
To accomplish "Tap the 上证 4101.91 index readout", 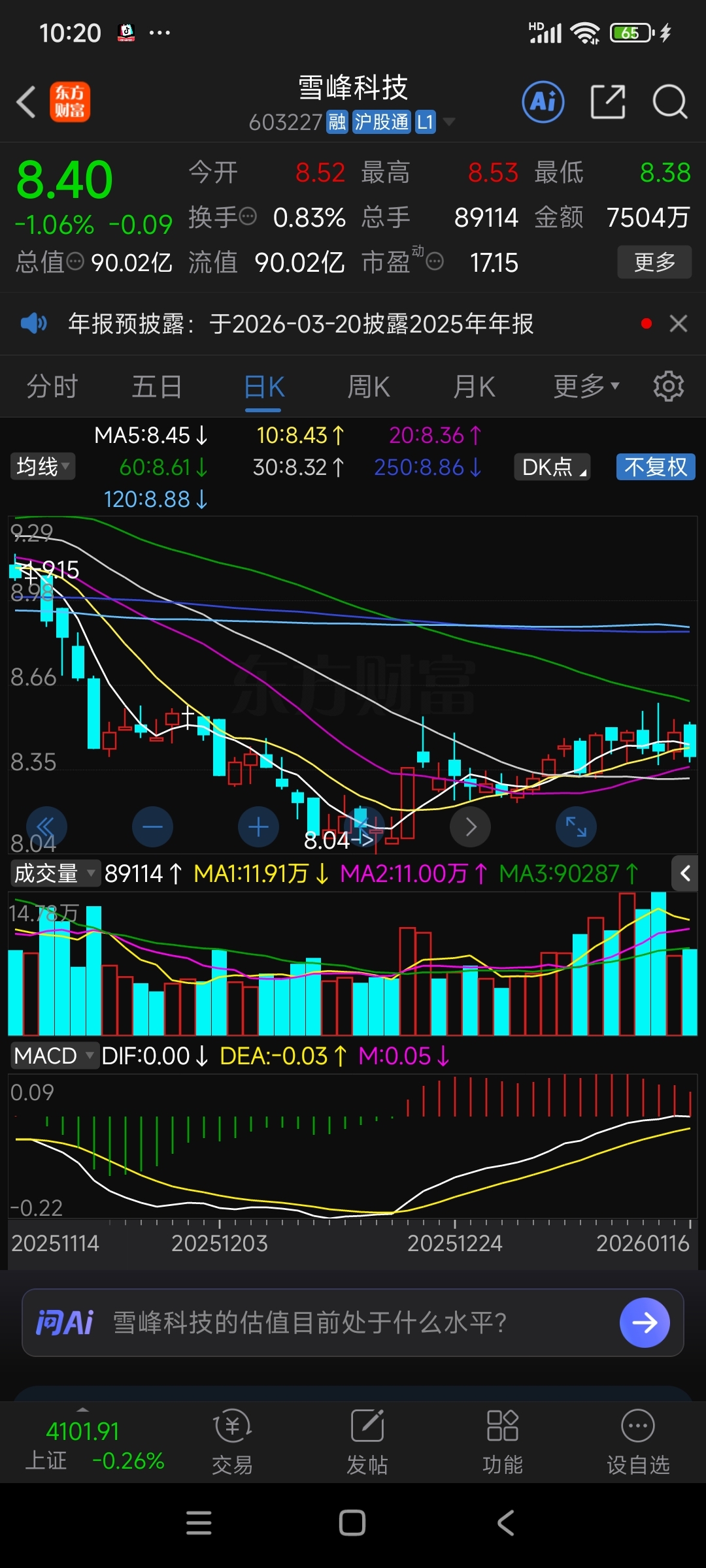I will [x=83, y=1431].
